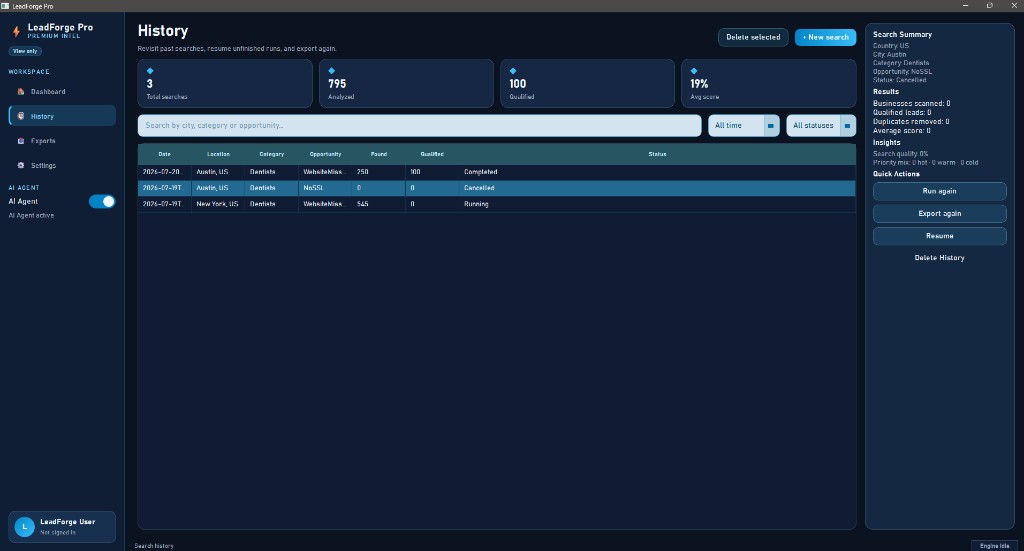Open the Dashboard page
The width and height of the screenshot is (1024, 551).
pos(62,91)
